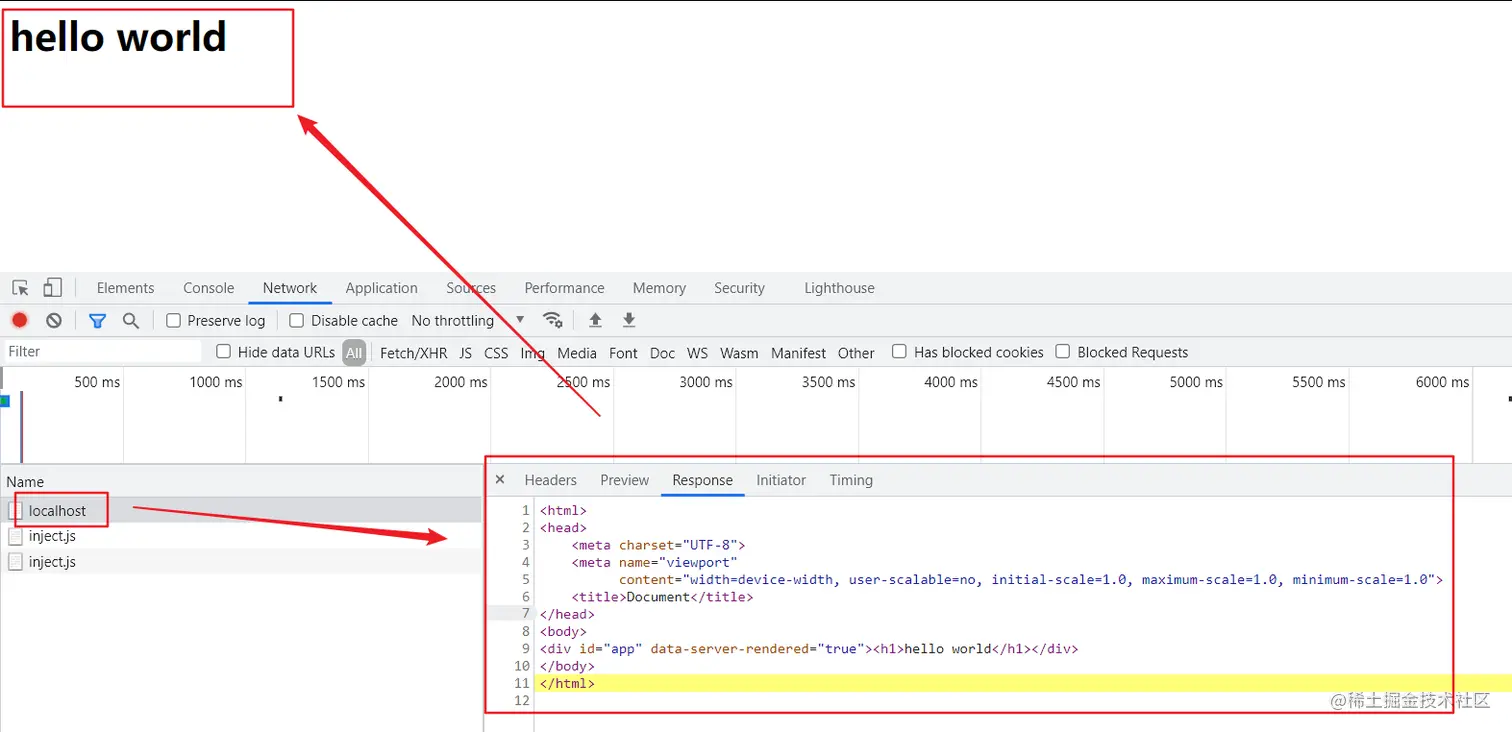Toggle the device toolbar icon

point(52,288)
